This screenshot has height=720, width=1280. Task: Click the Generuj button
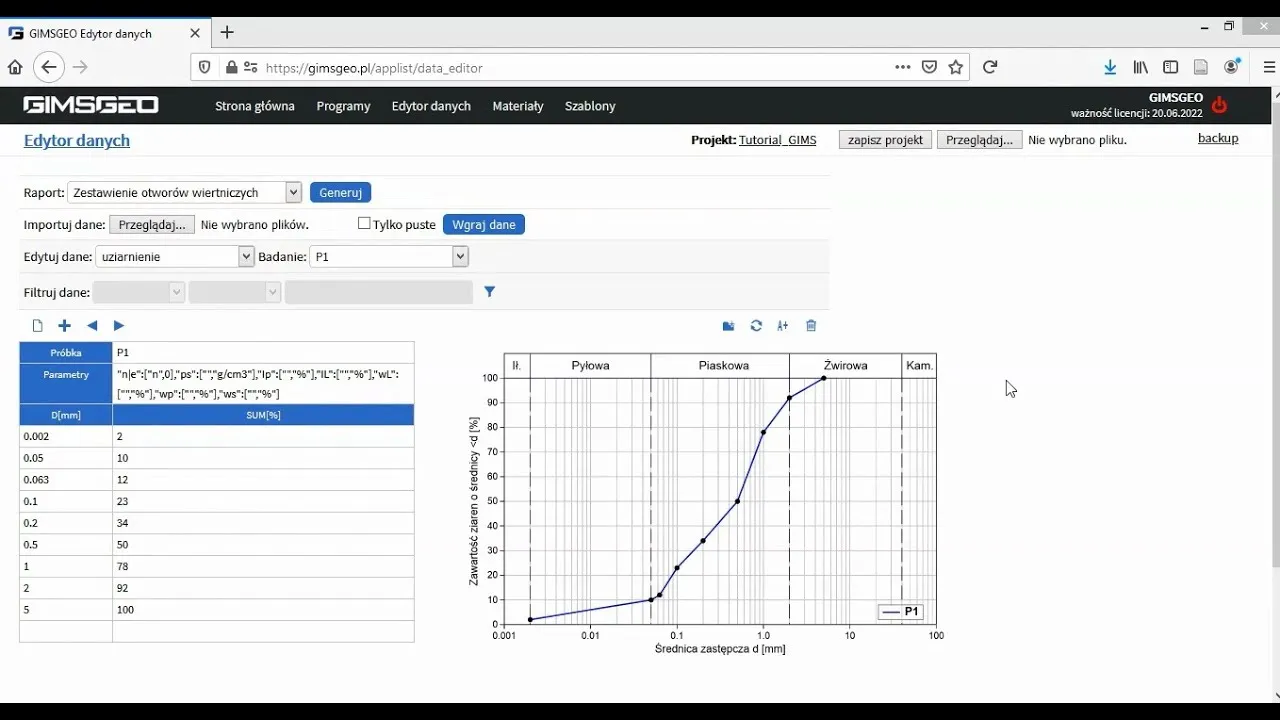click(341, 192)
